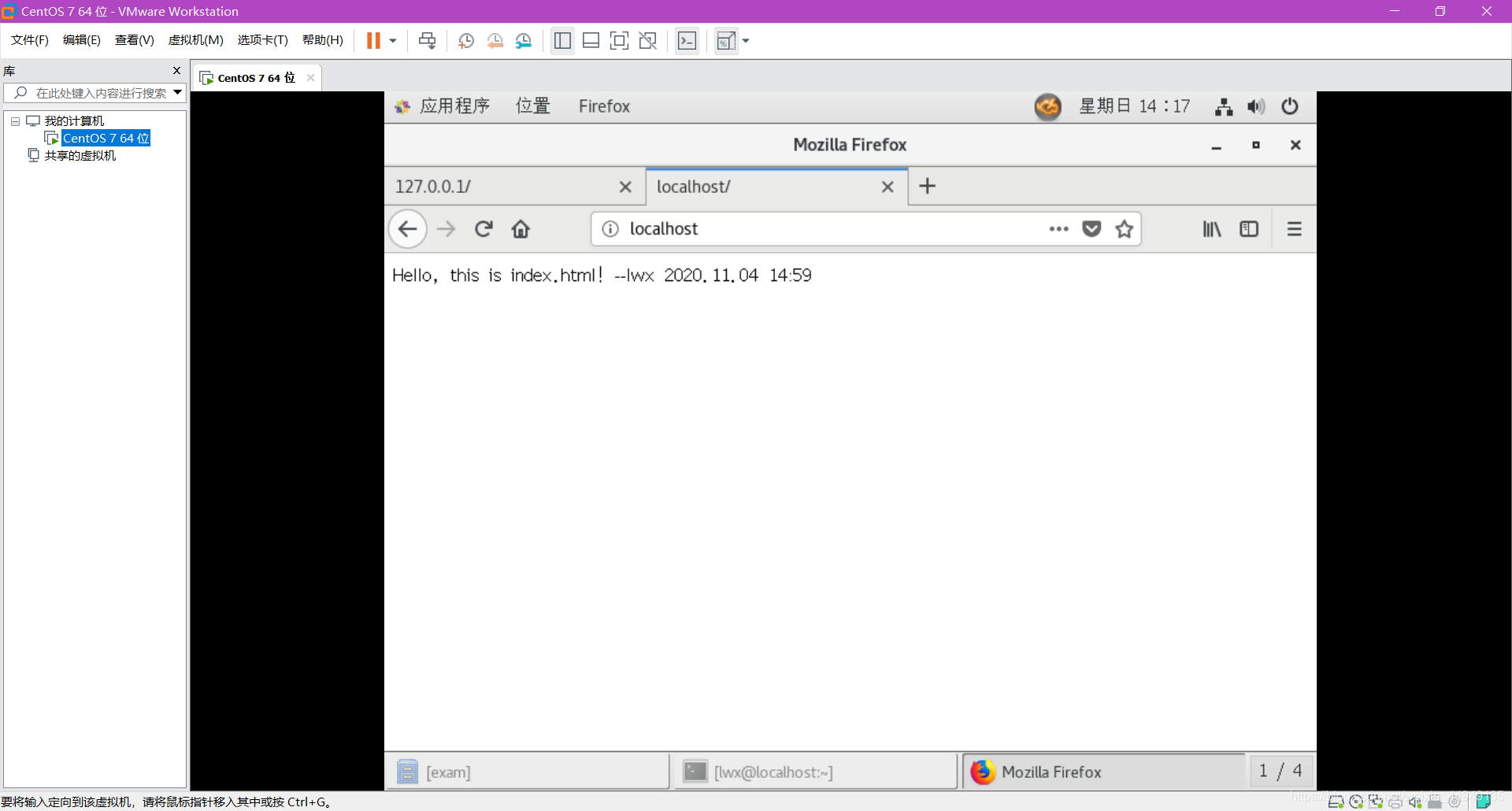Toggle the Firefox sidebar
The width and height of the screenshot is (1512, 811).
[x=1249, y=229]
